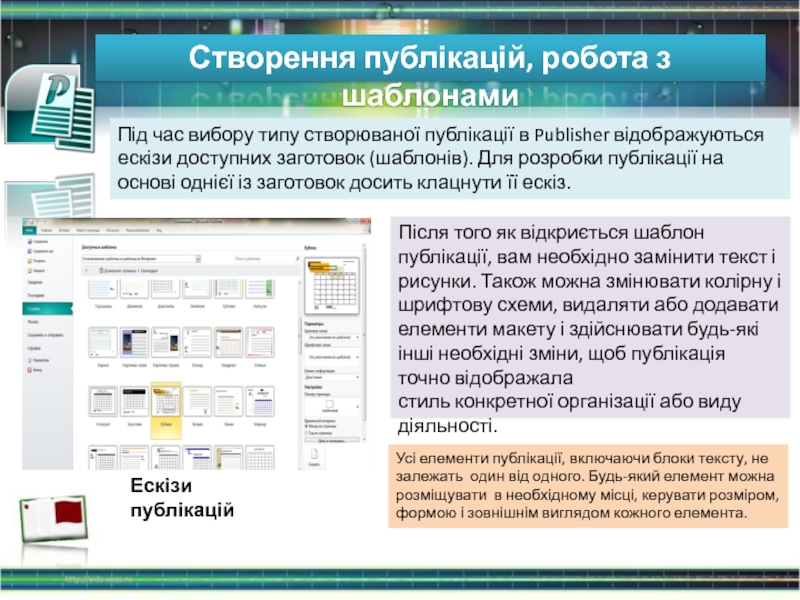Select the Зубчики calendar template

(229, 289)
